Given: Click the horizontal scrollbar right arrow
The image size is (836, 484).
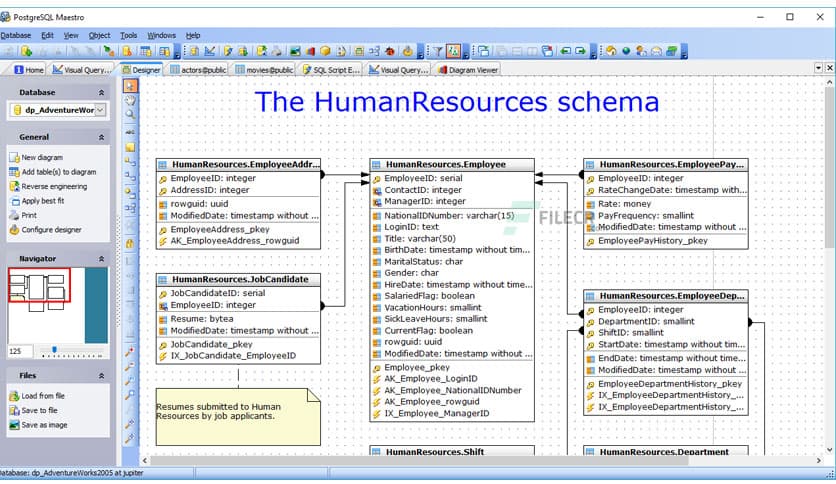Looking at the screenshot, I should point(819,461).
